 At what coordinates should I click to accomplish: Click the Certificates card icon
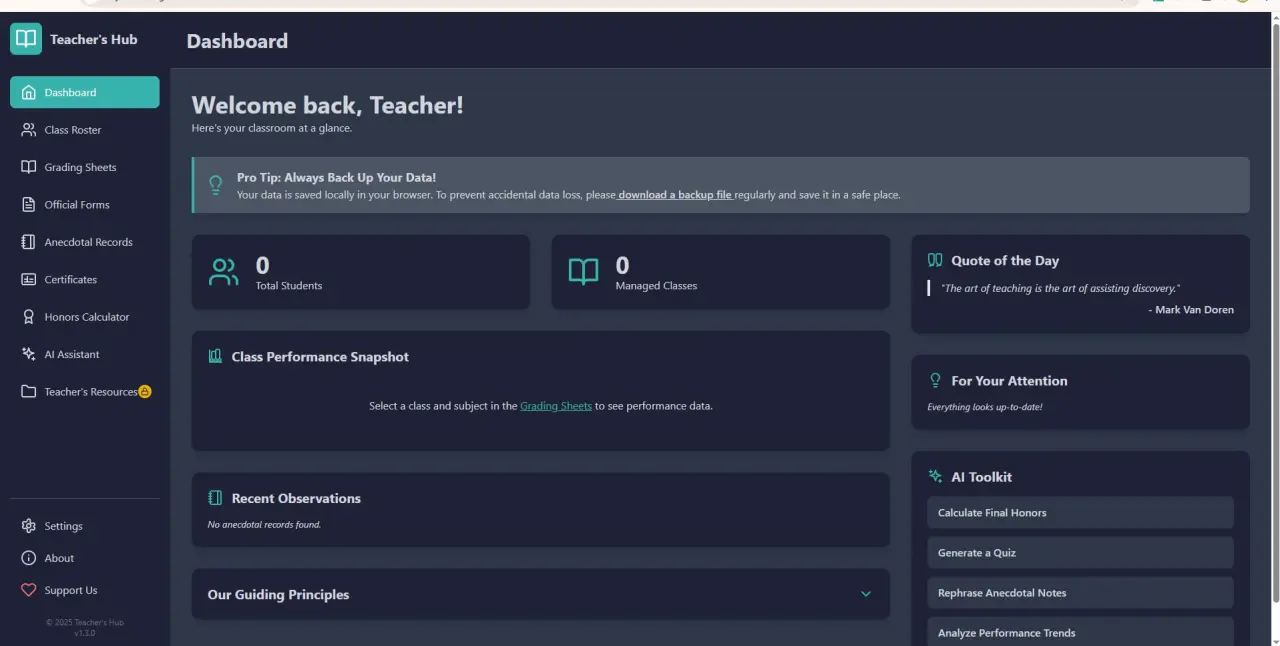click(29, 280)
